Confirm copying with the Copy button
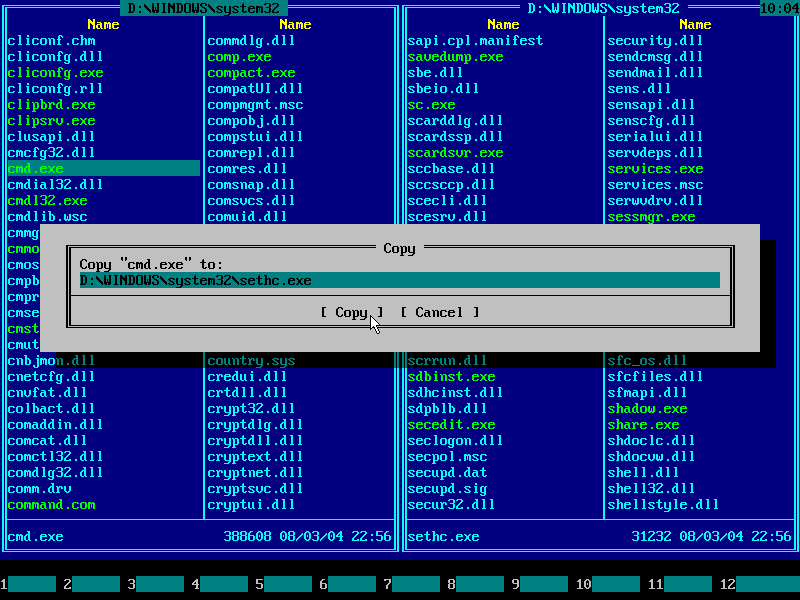This screenshot has height=600, width=800. (351, 312)
